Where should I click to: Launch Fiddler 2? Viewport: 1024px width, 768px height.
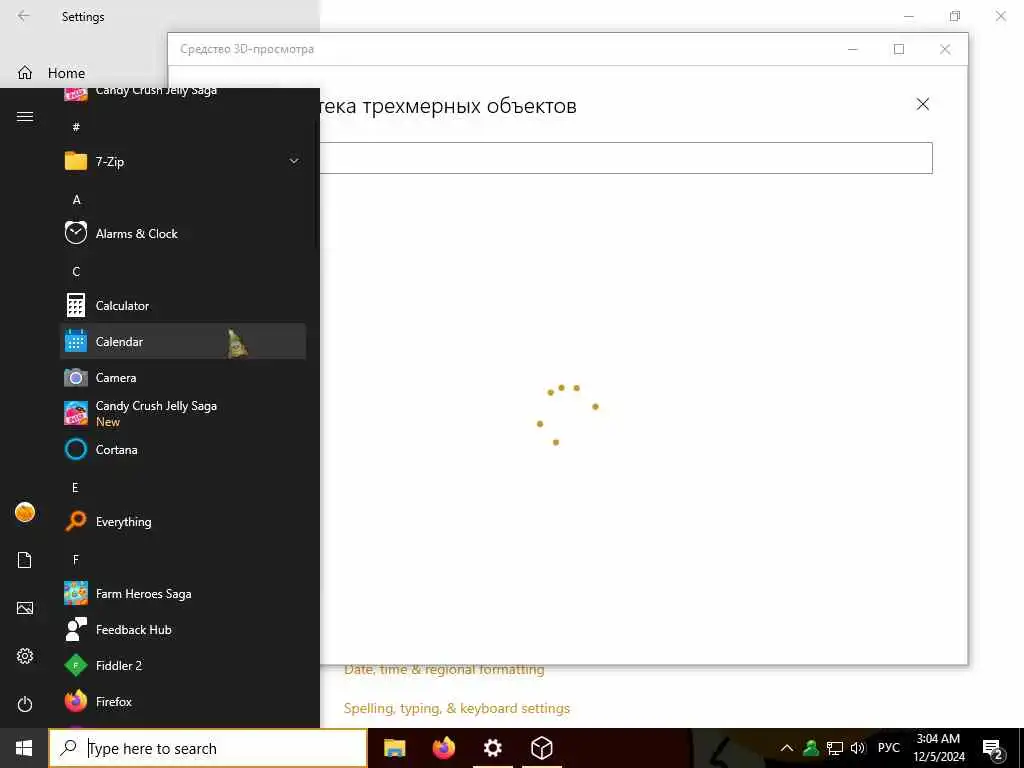tap(183, 665)
